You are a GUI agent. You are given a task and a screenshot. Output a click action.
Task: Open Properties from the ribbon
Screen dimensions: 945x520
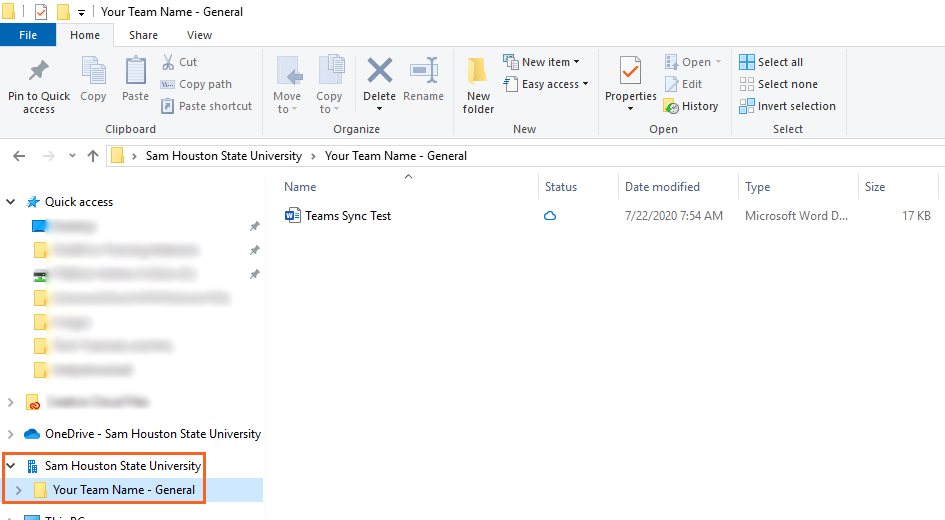(630, 73)
